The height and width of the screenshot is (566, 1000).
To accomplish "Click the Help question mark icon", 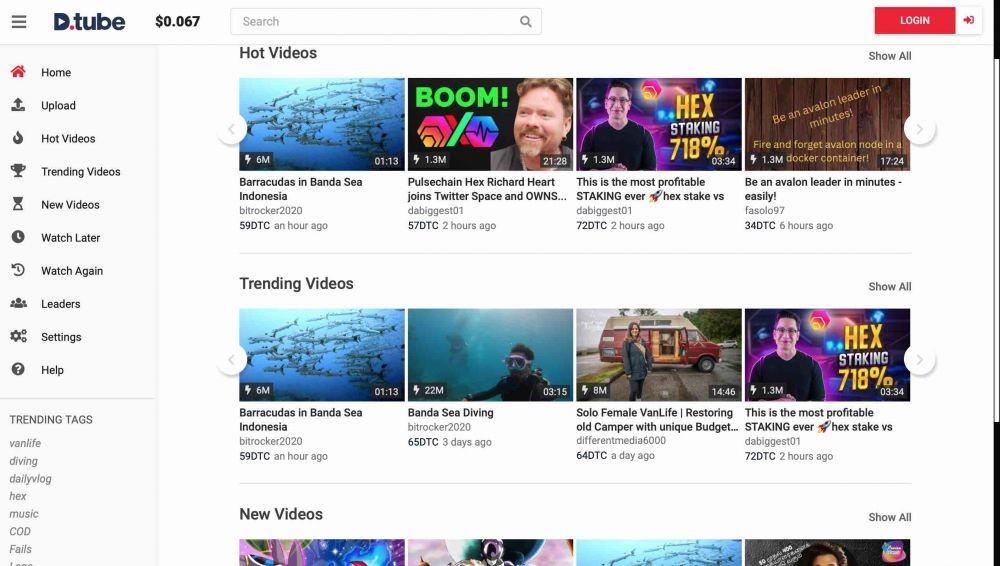I will point(18,369).
